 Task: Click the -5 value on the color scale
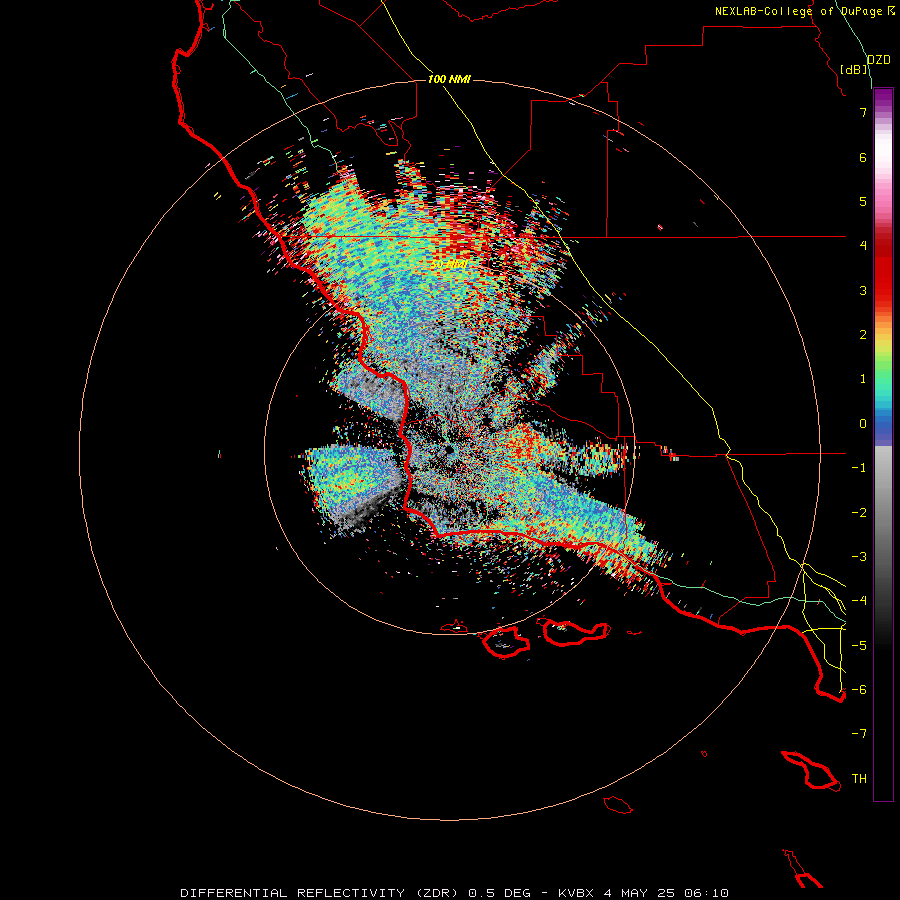coord(859,646)
